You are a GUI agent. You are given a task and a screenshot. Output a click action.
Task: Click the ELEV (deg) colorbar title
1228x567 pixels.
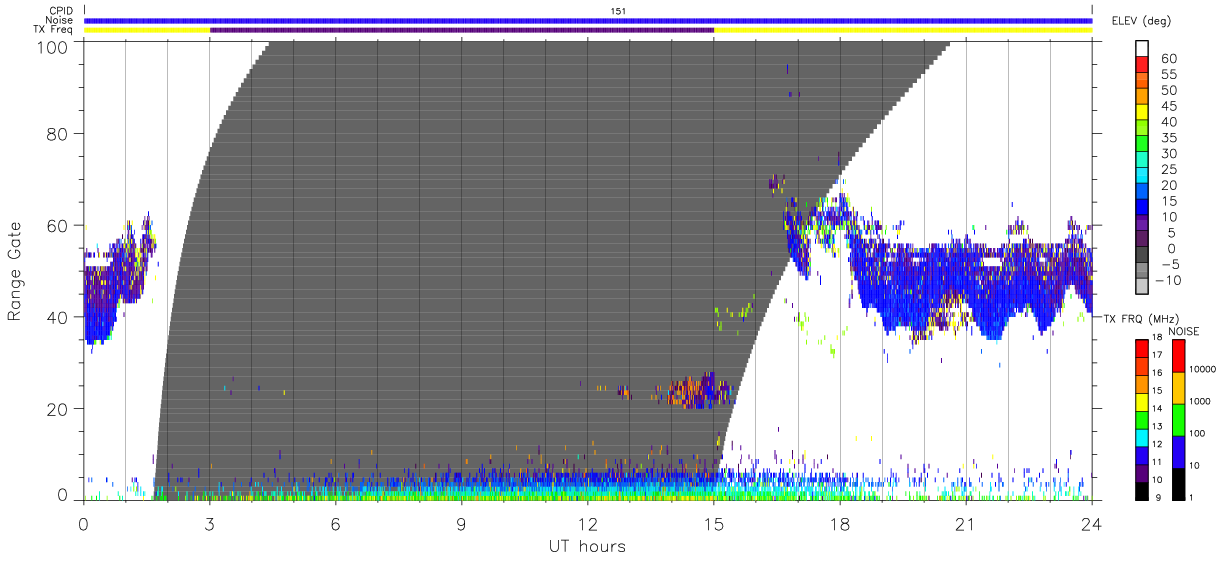[1142, 20]
